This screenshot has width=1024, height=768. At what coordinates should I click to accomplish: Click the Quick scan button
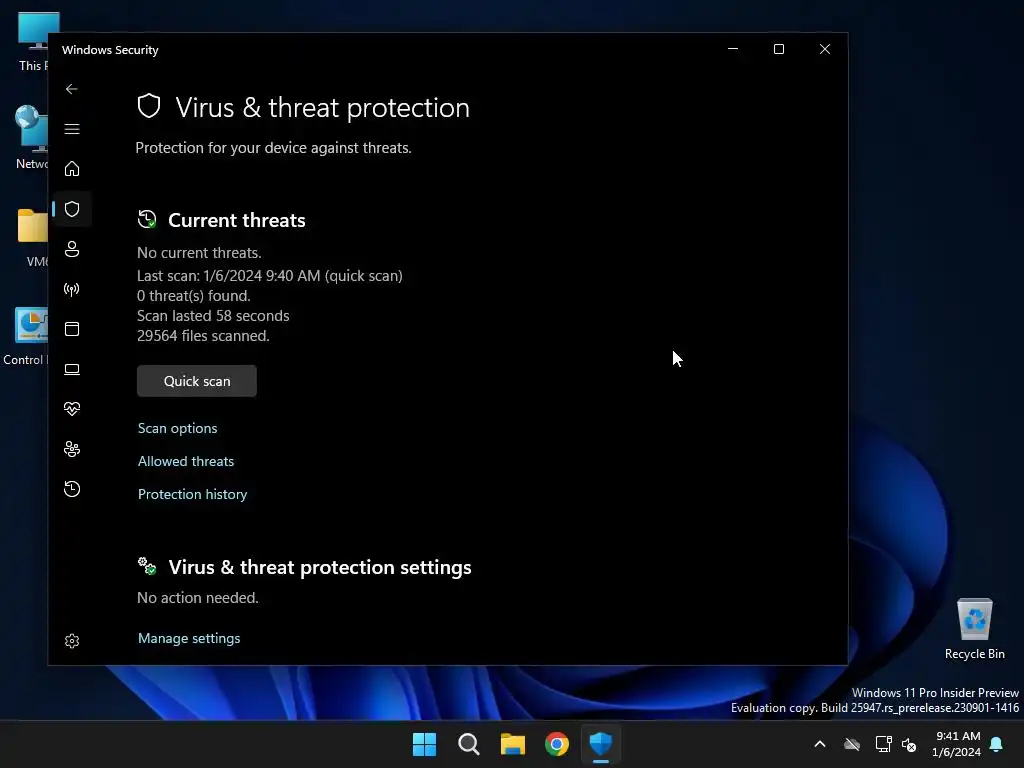click(197, 381)
